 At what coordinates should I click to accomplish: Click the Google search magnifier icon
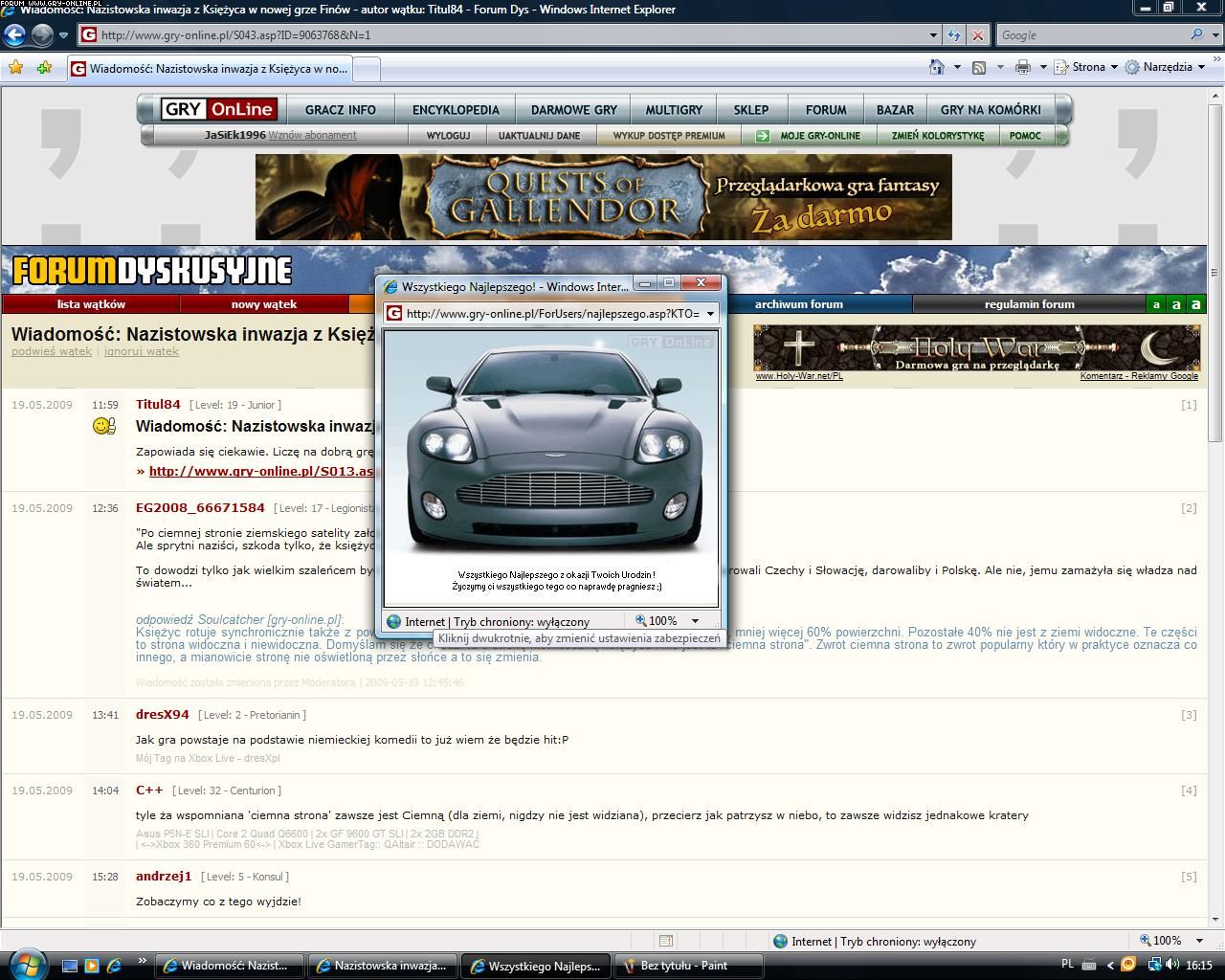[x=1196, y=35]
